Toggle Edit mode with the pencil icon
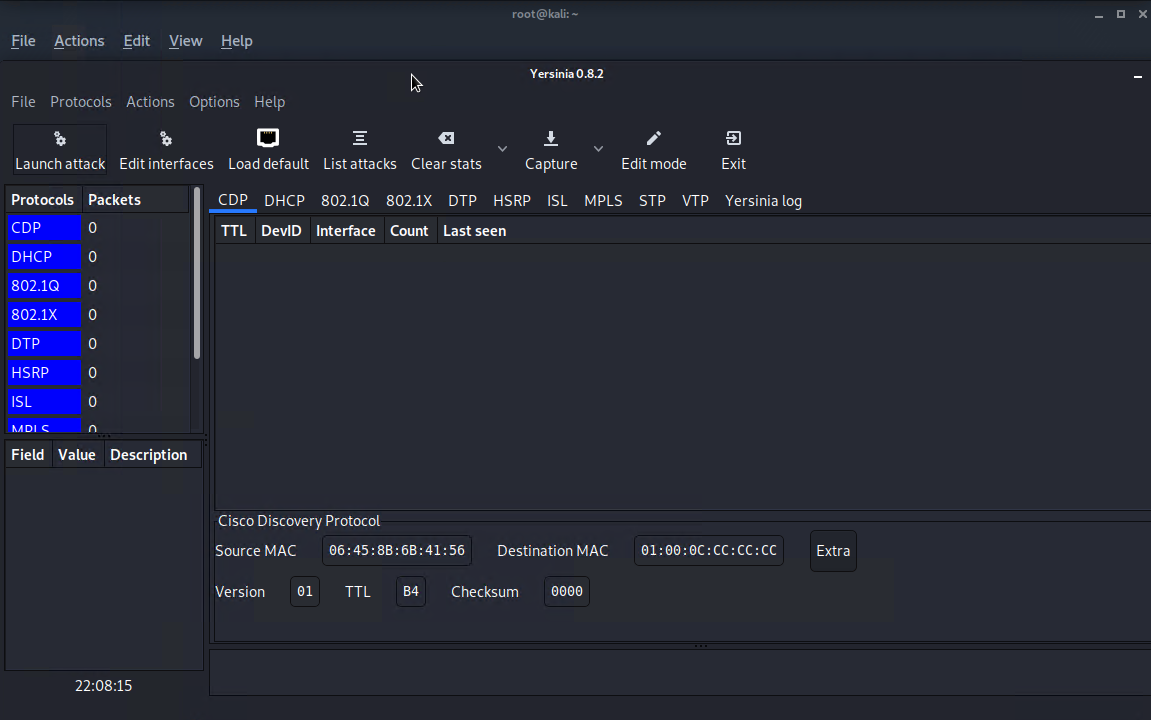1151x720 pixels. (x=654, y=138)
